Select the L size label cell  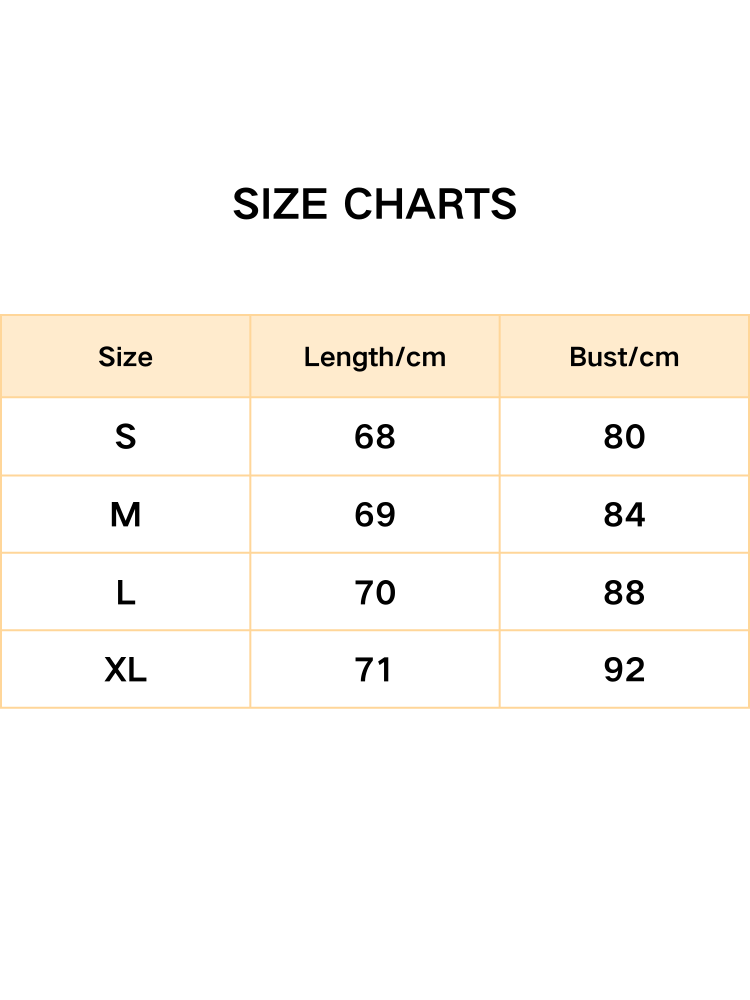coord(125,593)
